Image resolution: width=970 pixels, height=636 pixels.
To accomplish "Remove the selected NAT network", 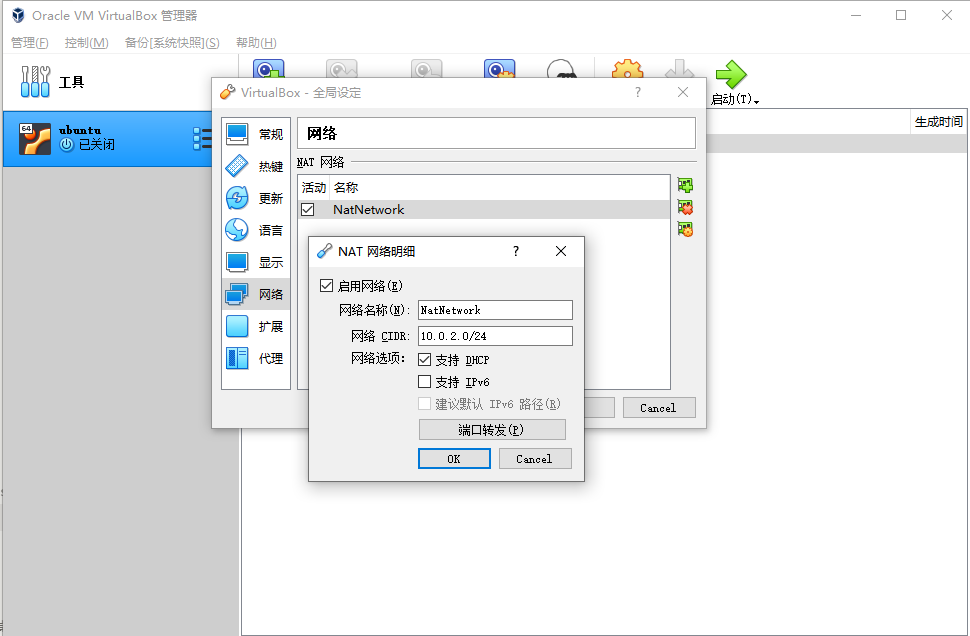I will 684,207.
